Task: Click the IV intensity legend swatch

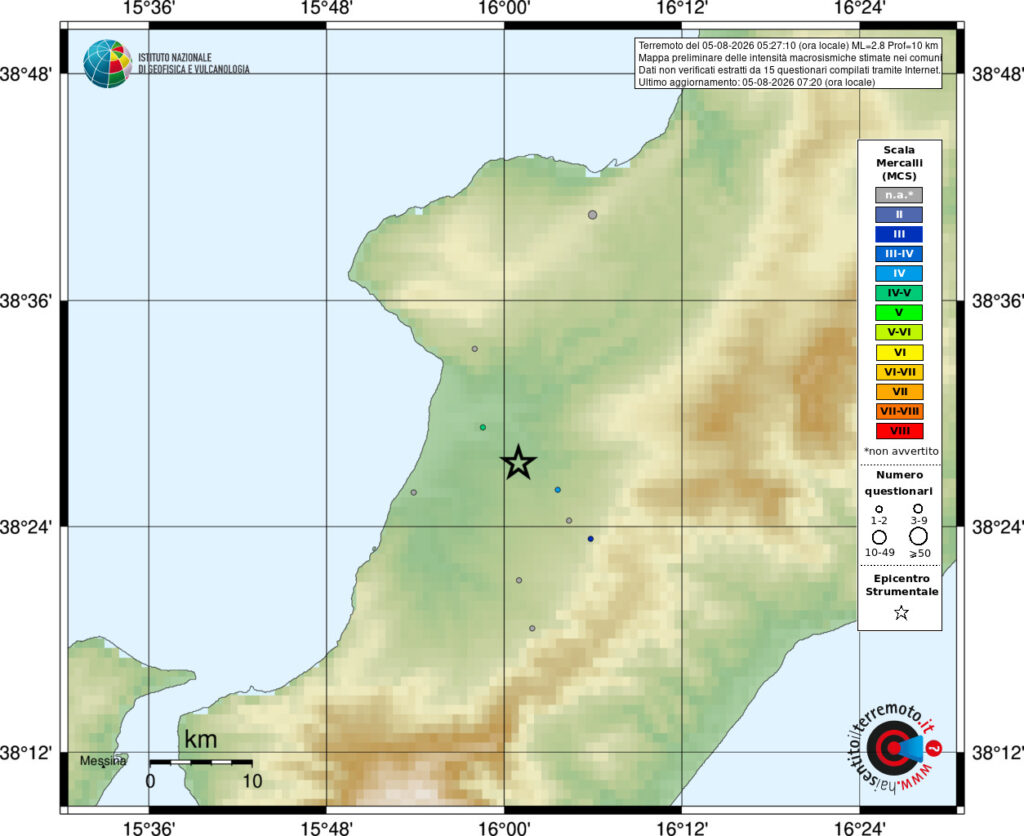Action: pyautogui.click(x=899, y=273)
